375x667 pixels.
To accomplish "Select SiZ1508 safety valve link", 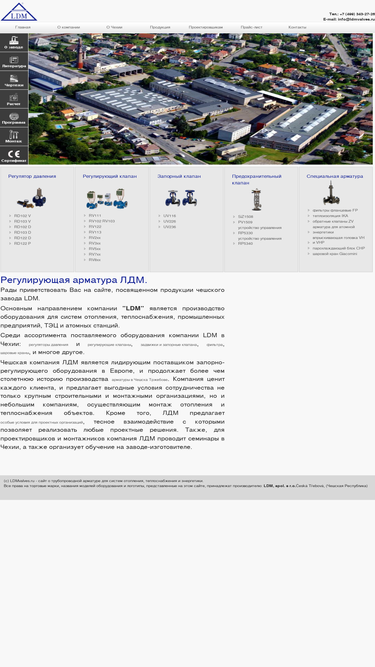I will tap(245, 217).
